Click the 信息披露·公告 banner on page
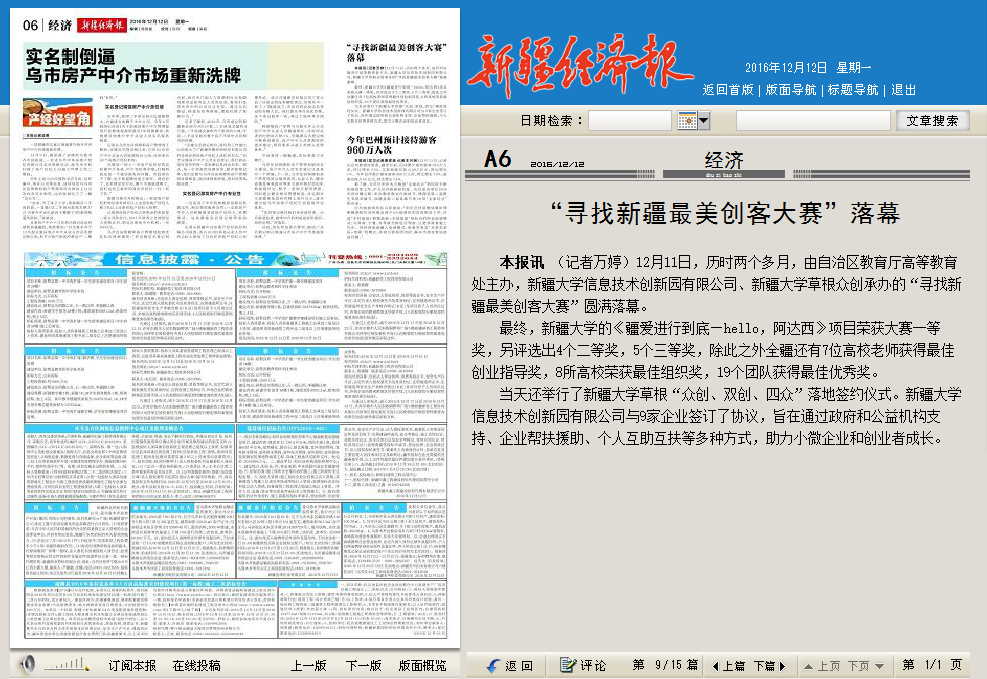The image size is (987, 679). [235, 259]
